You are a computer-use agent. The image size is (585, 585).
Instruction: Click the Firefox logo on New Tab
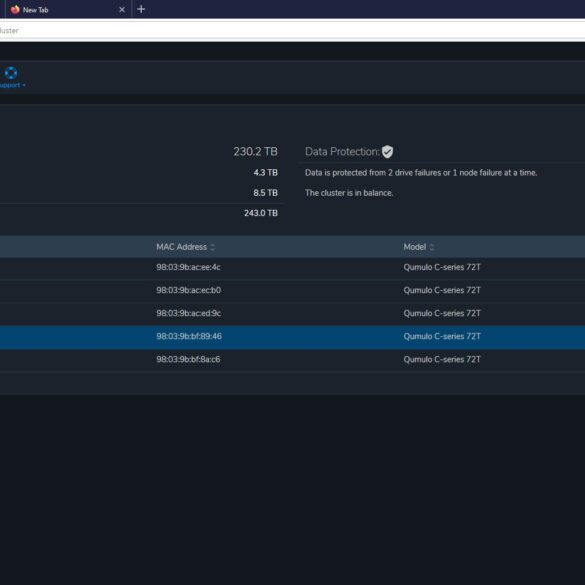pyautogui.click(x=15, y=10)
